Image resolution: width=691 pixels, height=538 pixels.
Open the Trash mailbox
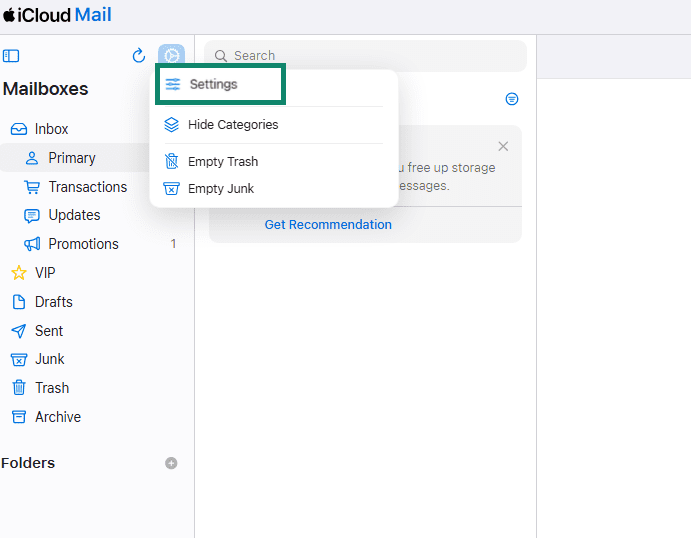[x=52, y=388]
